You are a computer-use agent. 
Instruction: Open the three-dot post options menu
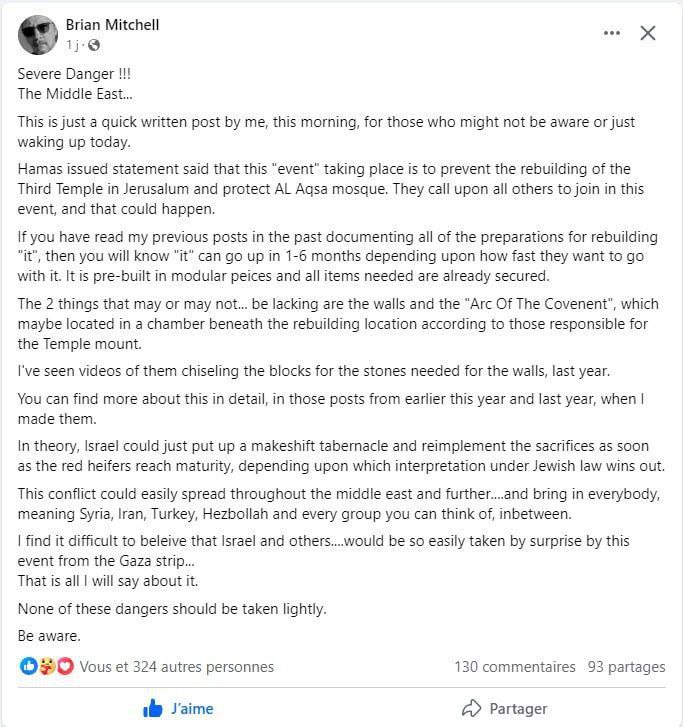tap(612, 33)
